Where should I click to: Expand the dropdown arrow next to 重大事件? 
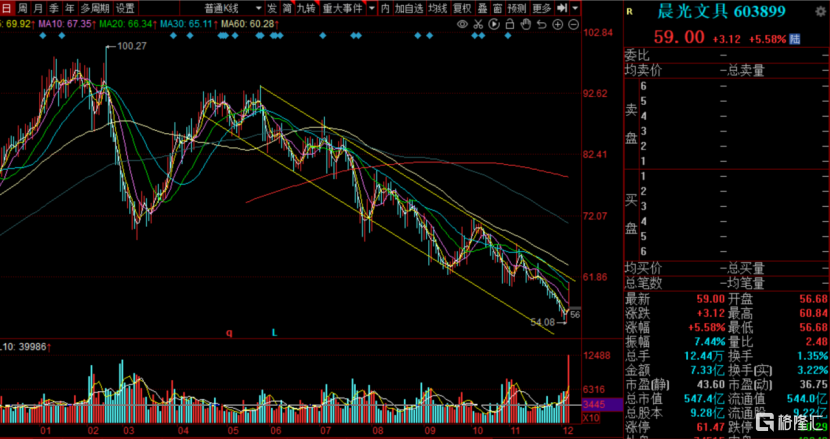[372, 8]
